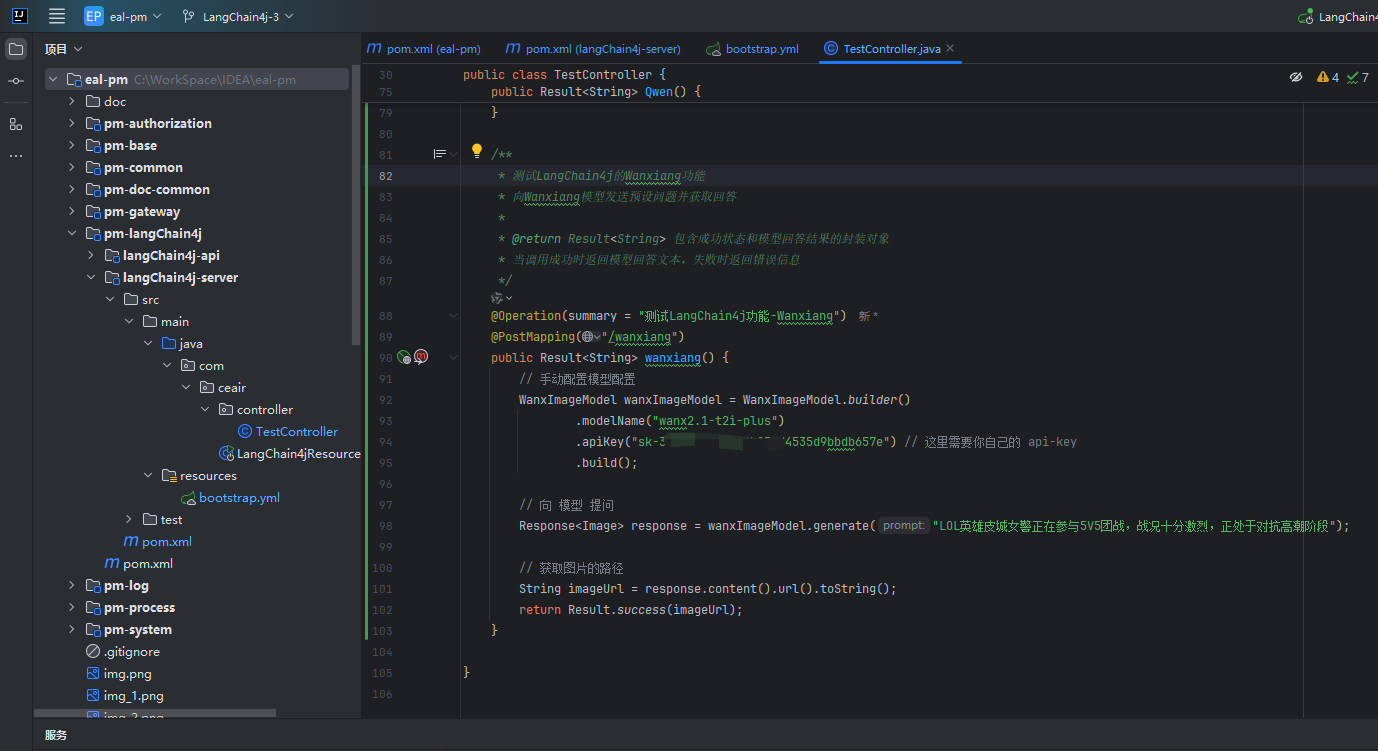Fold the doc comment at line 81
Image resolution: width=1378 pixels, height=751 pixels.
coord(453,154)
